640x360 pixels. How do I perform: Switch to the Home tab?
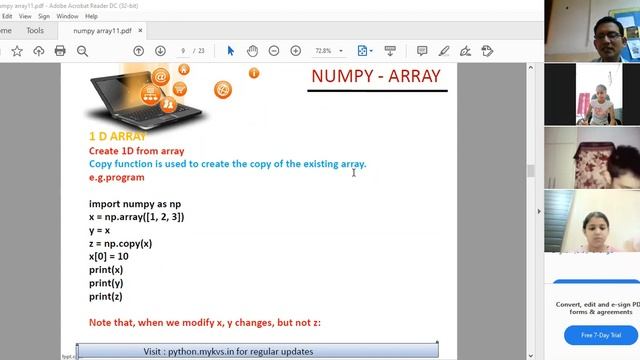(6, 31)
